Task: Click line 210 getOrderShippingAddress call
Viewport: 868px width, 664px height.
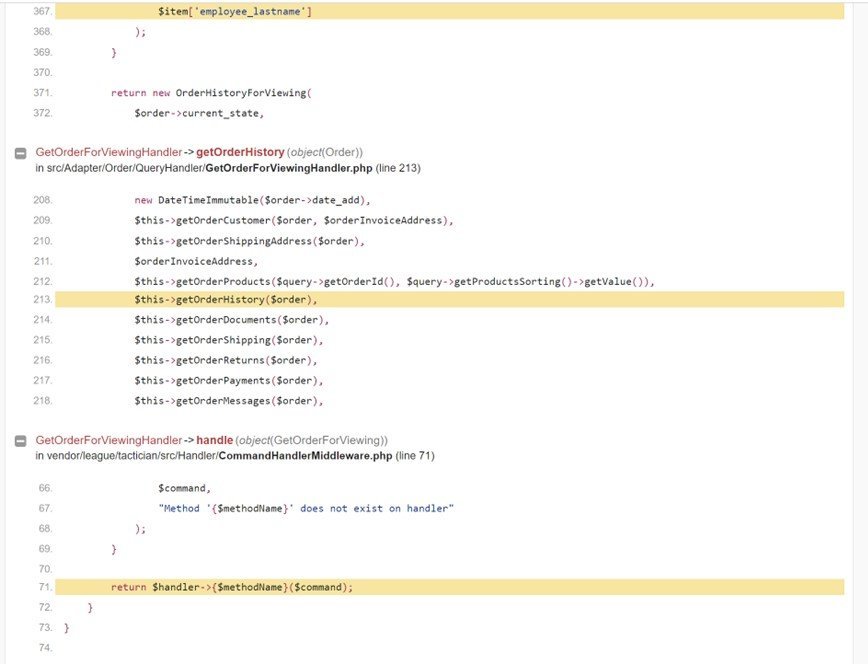Action: tap(250, 241)
